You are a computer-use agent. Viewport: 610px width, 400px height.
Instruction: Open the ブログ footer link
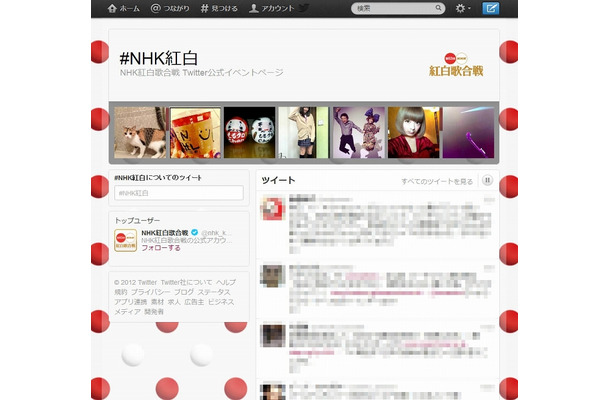pyautogui.click(x=184, y=292)
